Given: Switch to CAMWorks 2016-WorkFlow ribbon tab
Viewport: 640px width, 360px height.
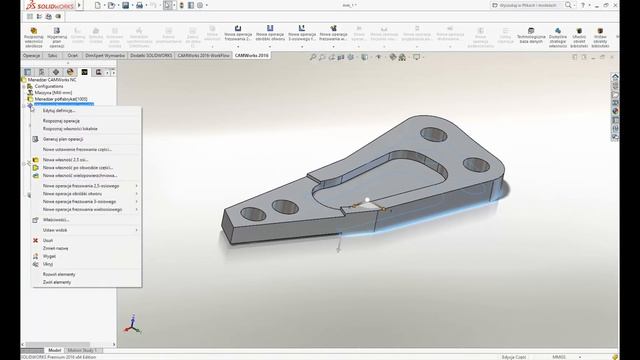Looking at the screenshot, I should [204, 56].
